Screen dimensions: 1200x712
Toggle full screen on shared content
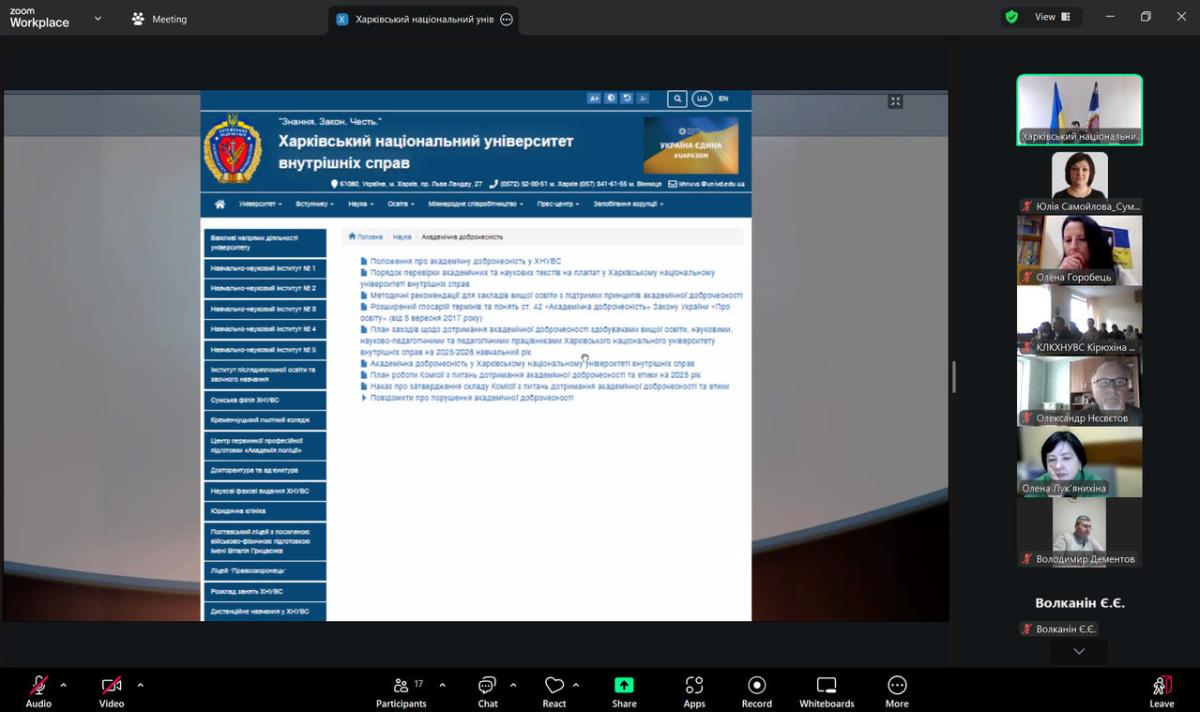(895, 101)
